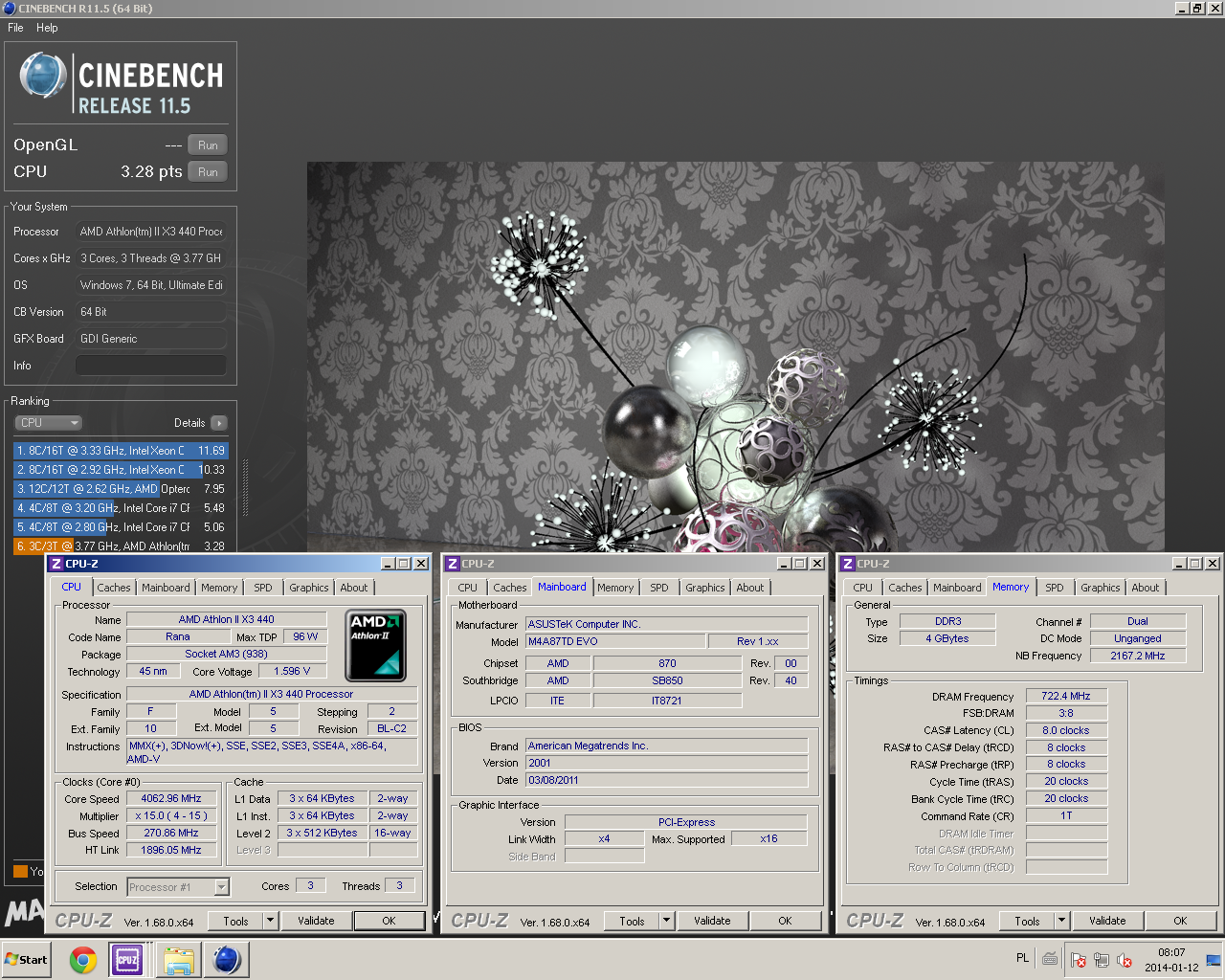
Task: Click OK in Memory CPU-Z window
Action: 1180,921
